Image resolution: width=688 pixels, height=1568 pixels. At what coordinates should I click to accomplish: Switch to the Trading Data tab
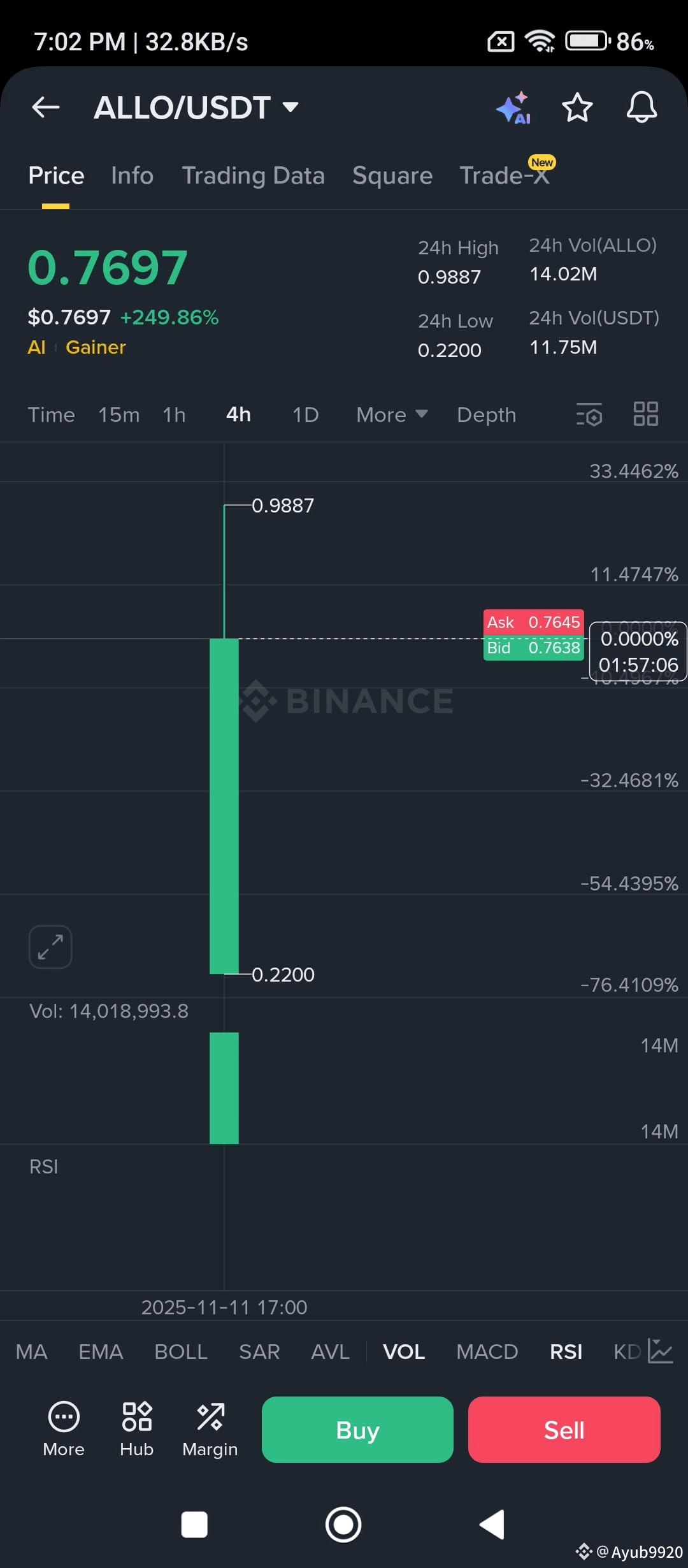tap(253, 175)
